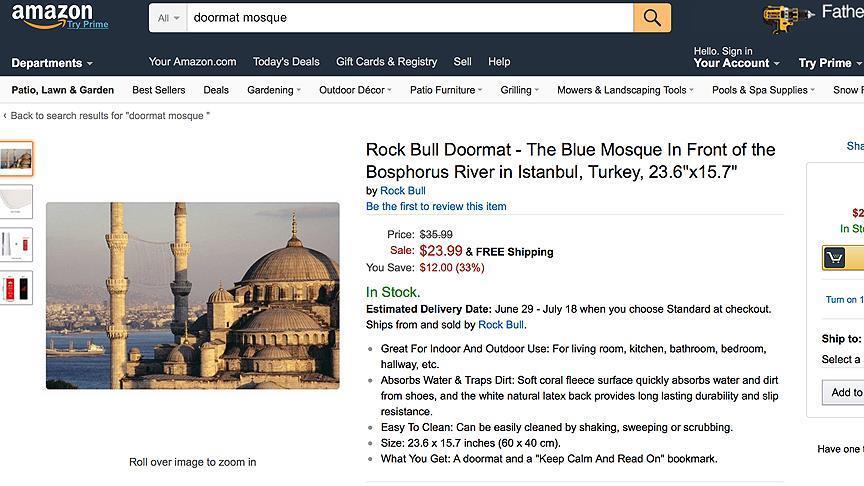Click the drill advertisement icon
Image resolution: width=864 pixels, height=486 pixels.
click(786, 18)
